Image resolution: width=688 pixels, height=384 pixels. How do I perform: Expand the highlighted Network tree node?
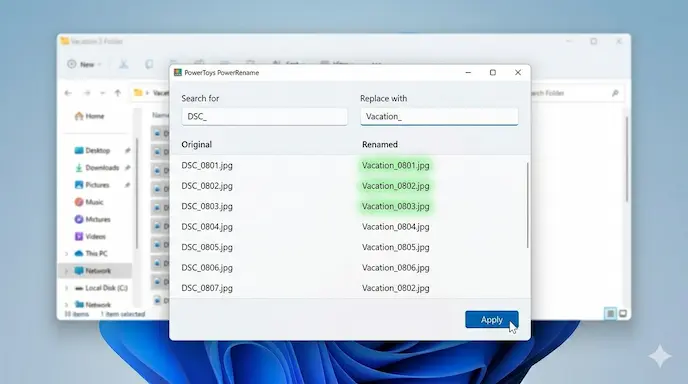67,271
